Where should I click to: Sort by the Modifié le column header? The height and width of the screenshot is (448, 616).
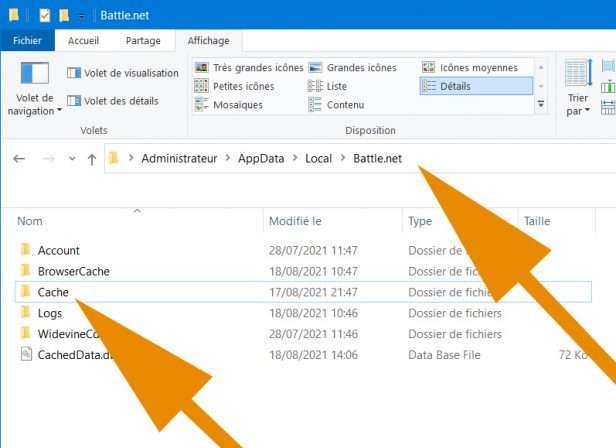[x=295, y=221]
